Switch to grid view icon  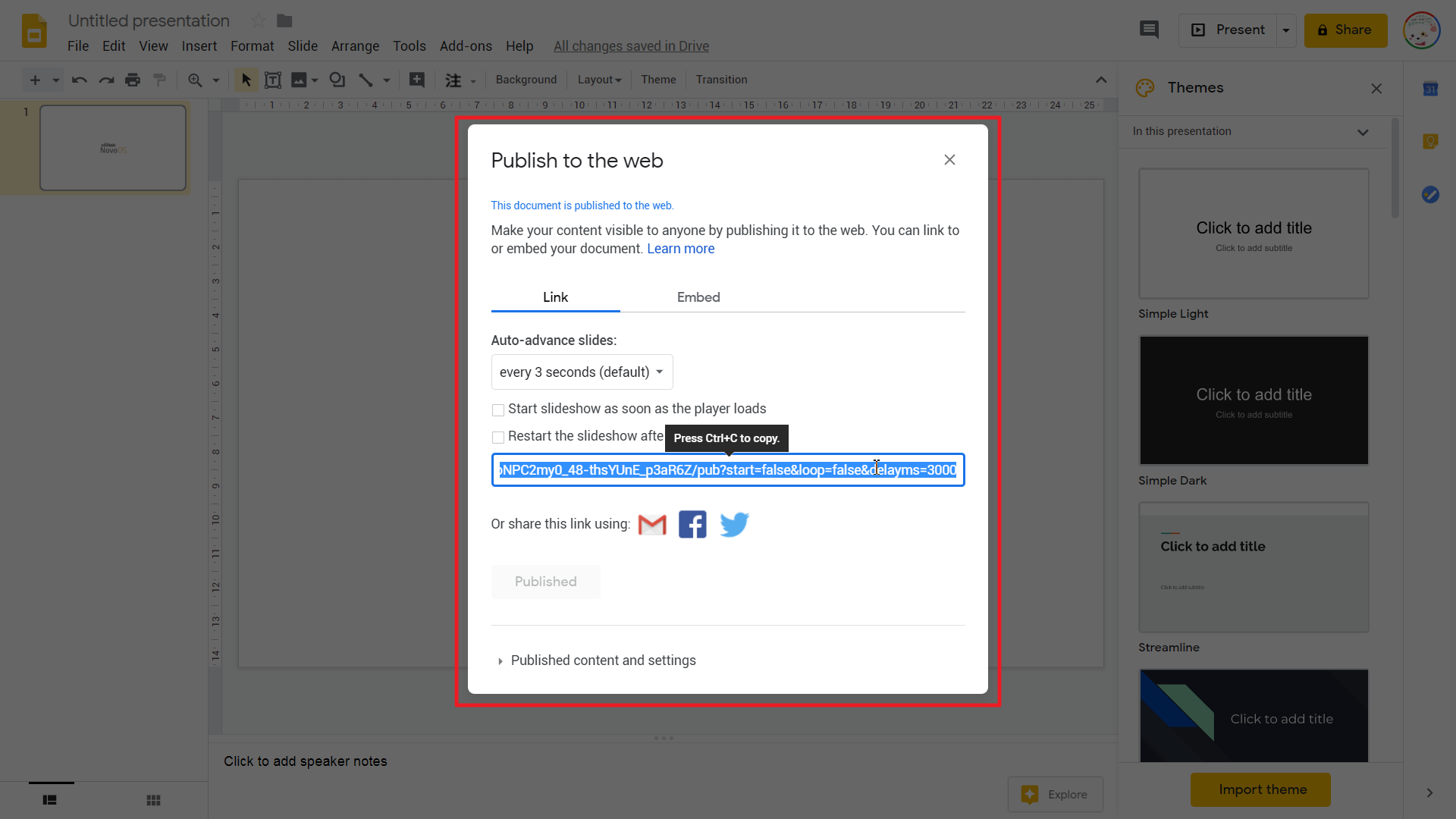pyautogui.click(x=153, y=800)
